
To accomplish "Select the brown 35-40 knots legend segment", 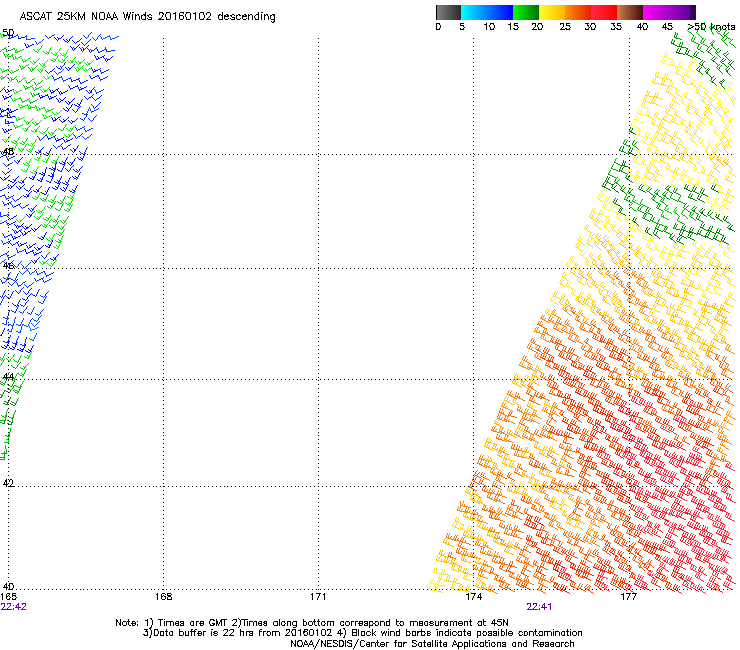I will [x=630, y=12].
